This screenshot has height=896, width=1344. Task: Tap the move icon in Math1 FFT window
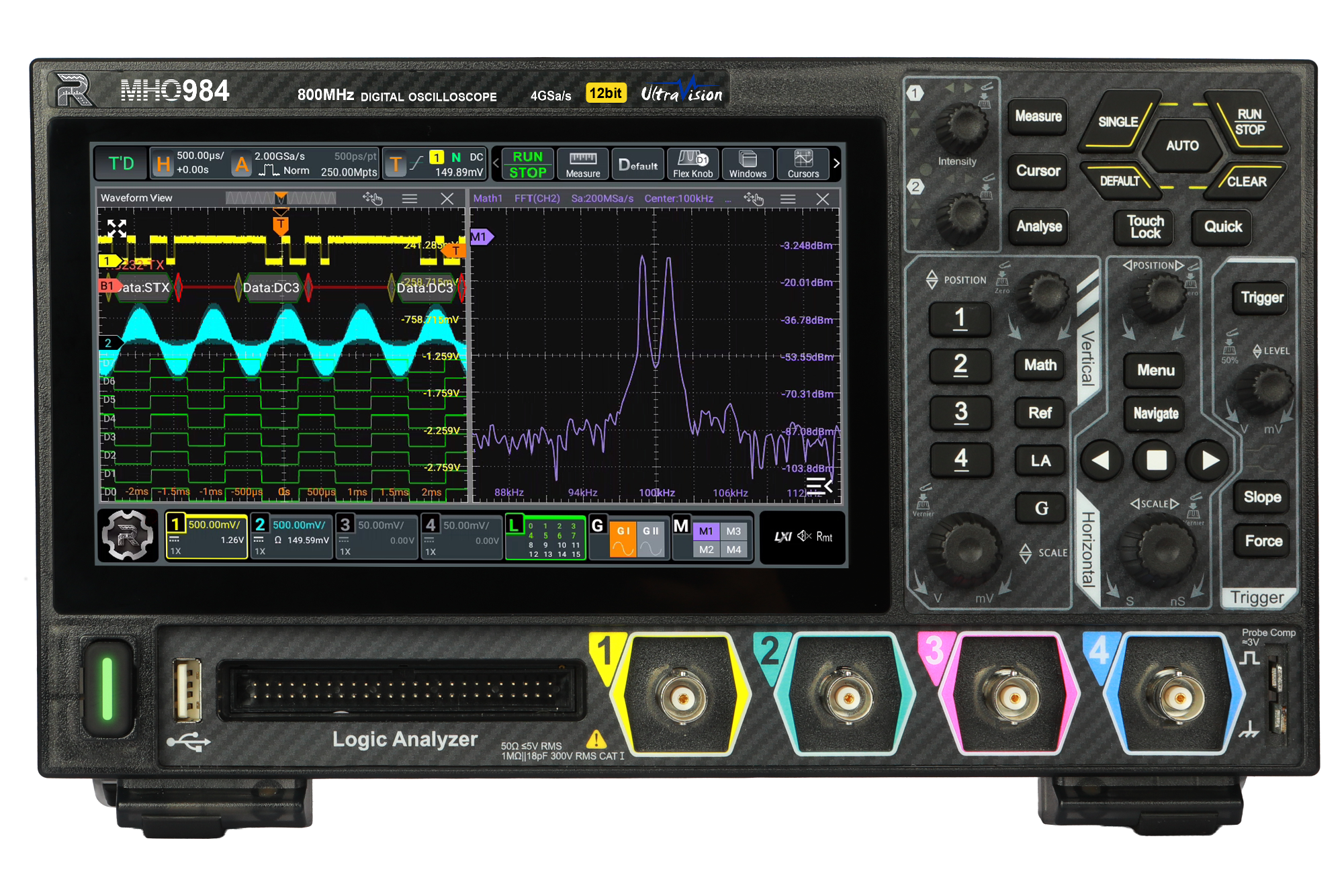(x=754, y=198)
